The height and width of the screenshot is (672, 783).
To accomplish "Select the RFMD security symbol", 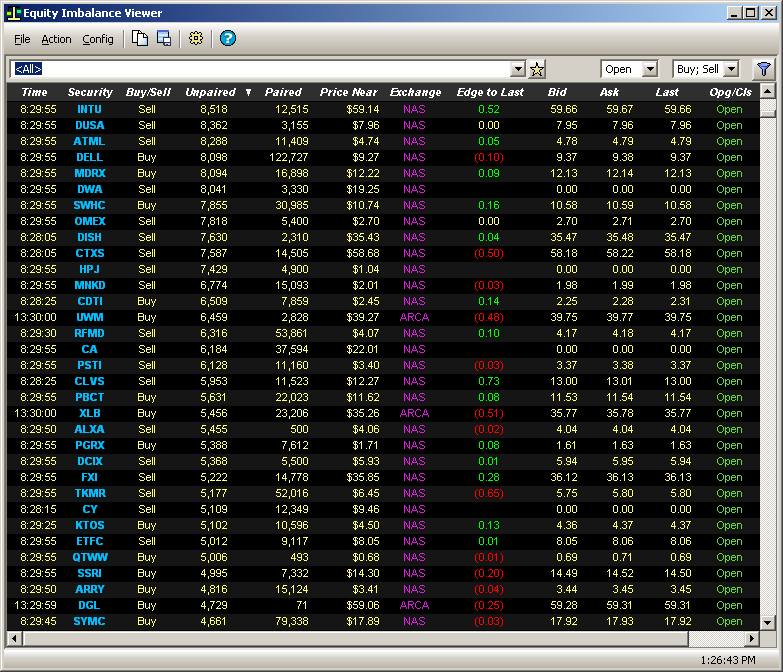I will point(89,333).
